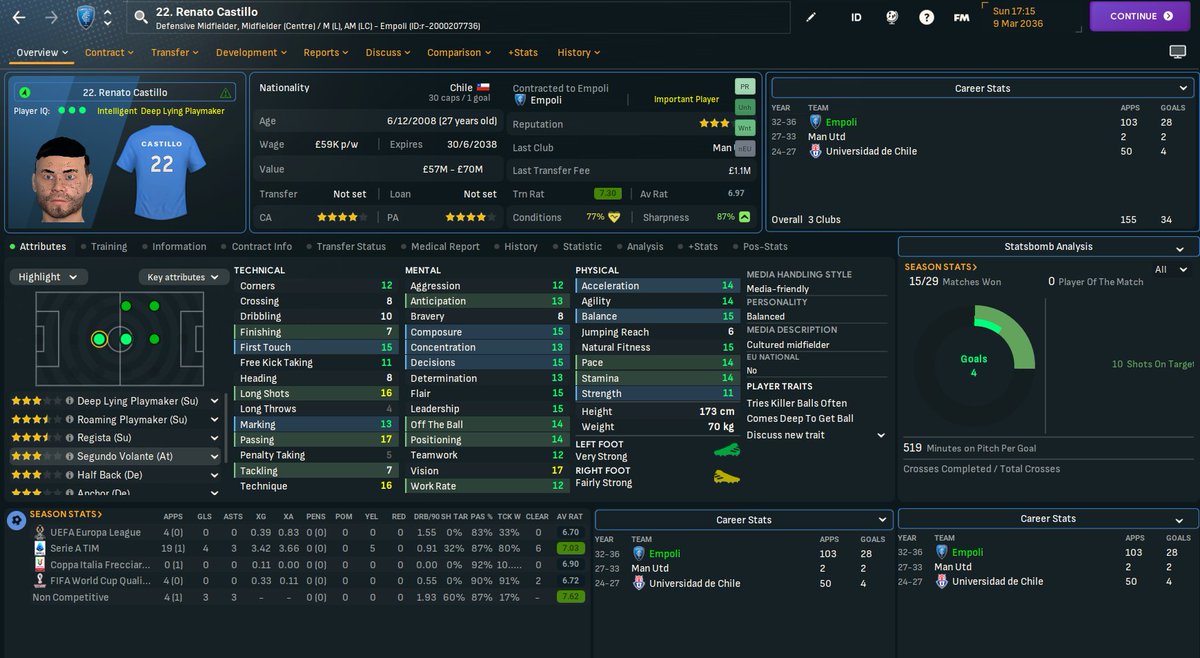Click the 7.30 training rating value

pyautogui.click(x=606, y=193)
